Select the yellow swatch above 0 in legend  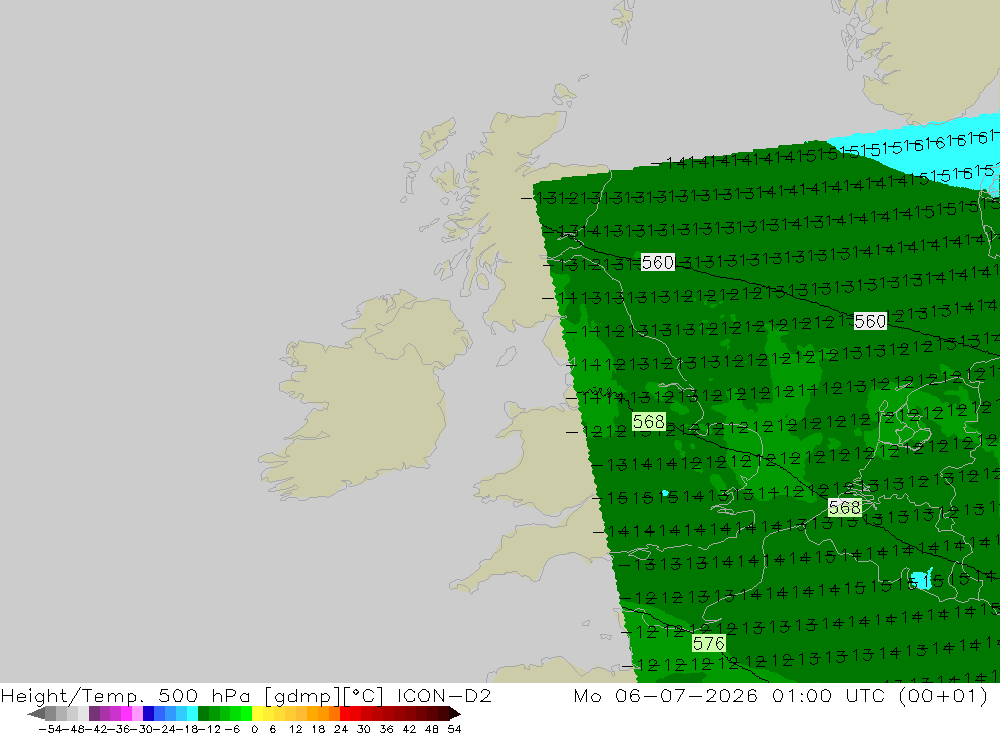click(x=258, y=713)
